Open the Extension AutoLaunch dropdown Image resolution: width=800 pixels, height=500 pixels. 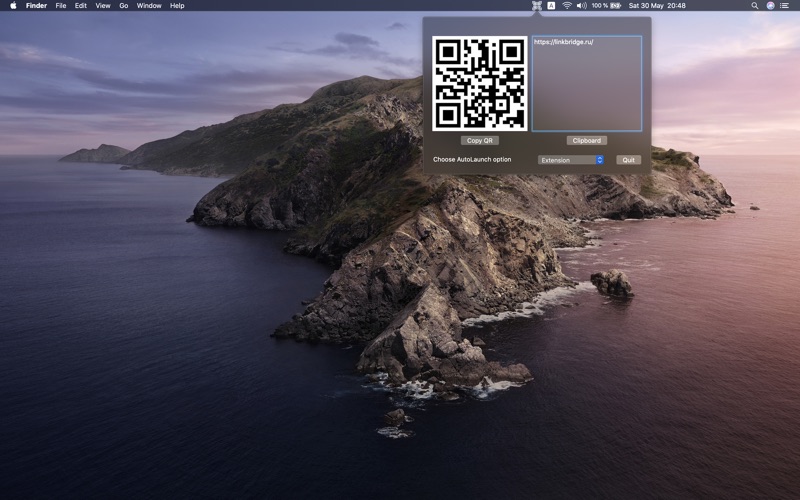[x=570, y=160]
